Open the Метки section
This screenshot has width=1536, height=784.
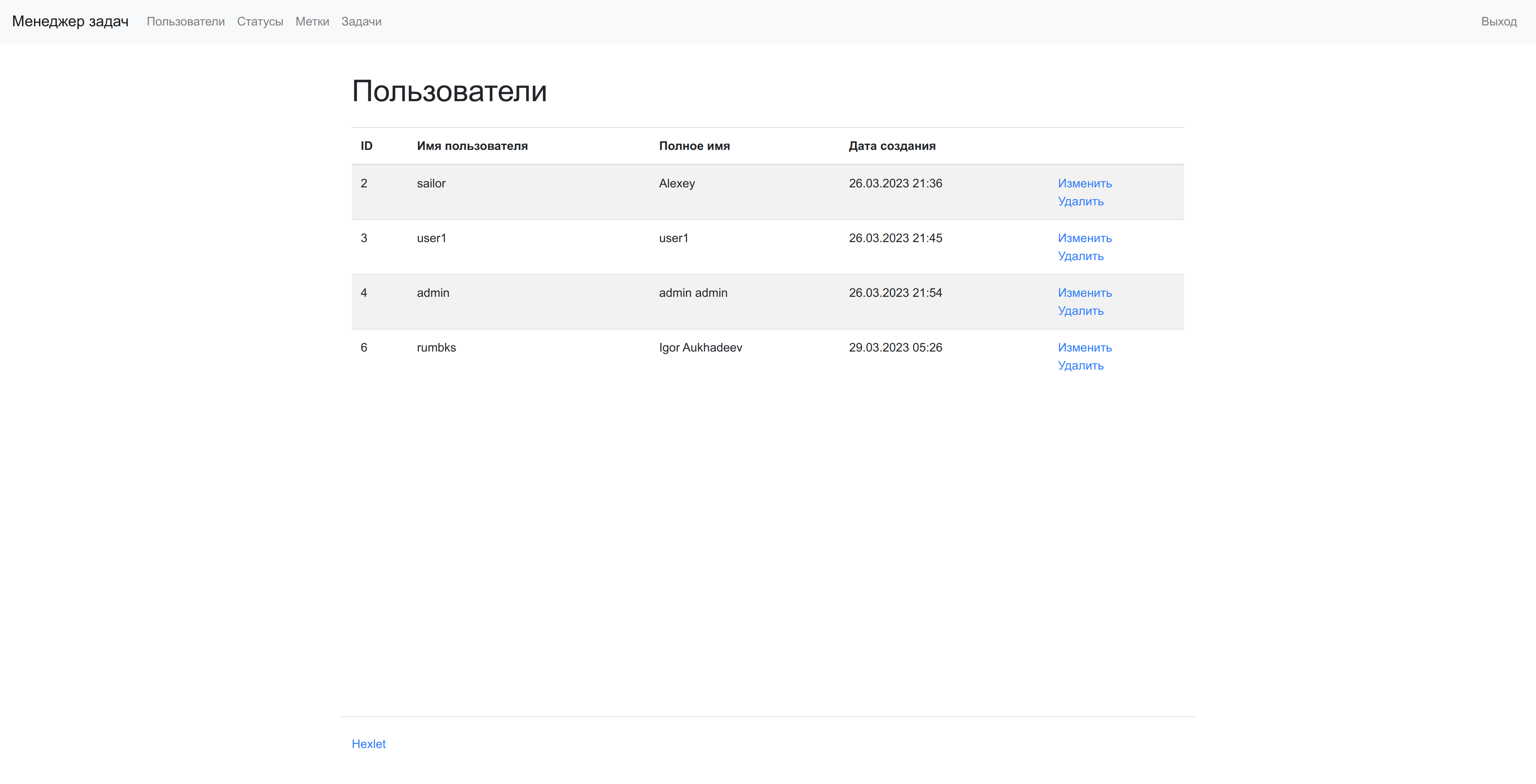(312, 21)
